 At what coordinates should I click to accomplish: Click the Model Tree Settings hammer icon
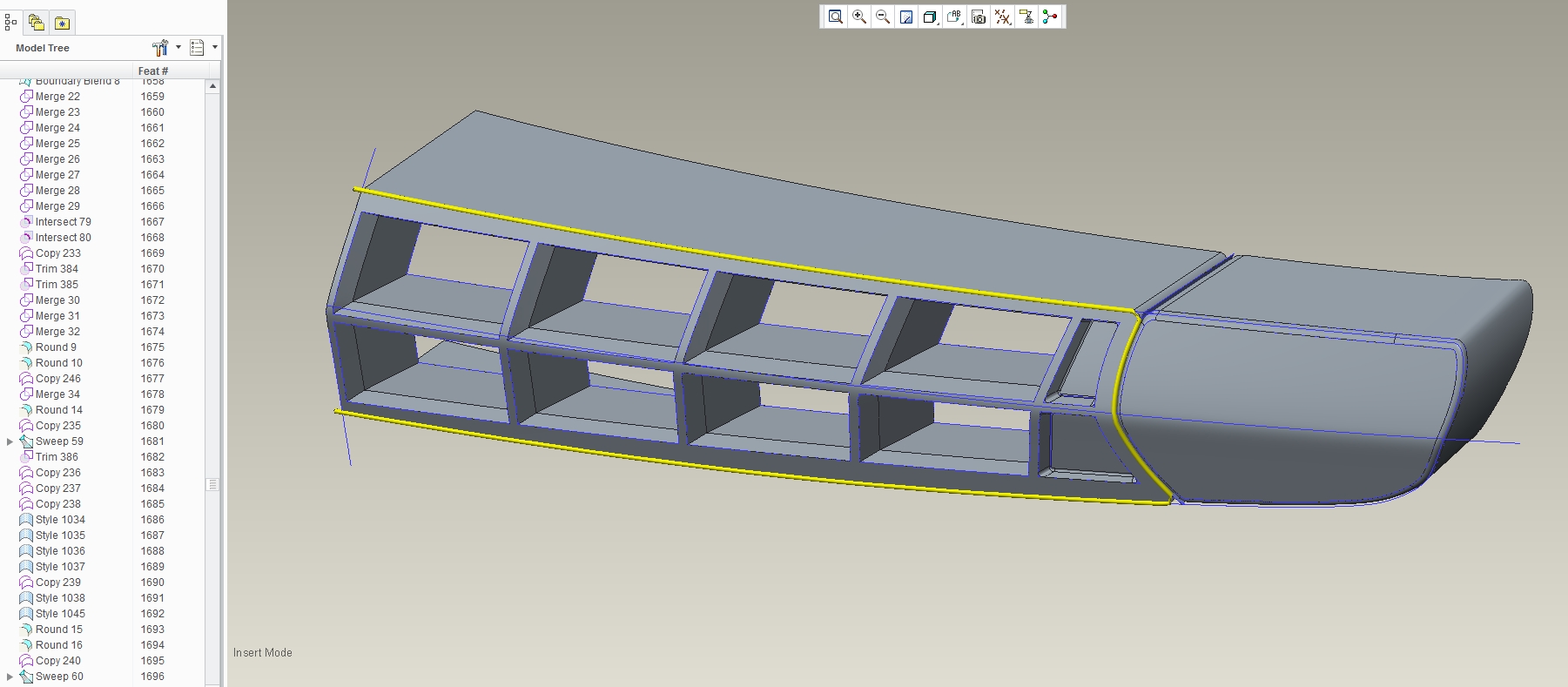pyautogui.click(x=160, y=48)
